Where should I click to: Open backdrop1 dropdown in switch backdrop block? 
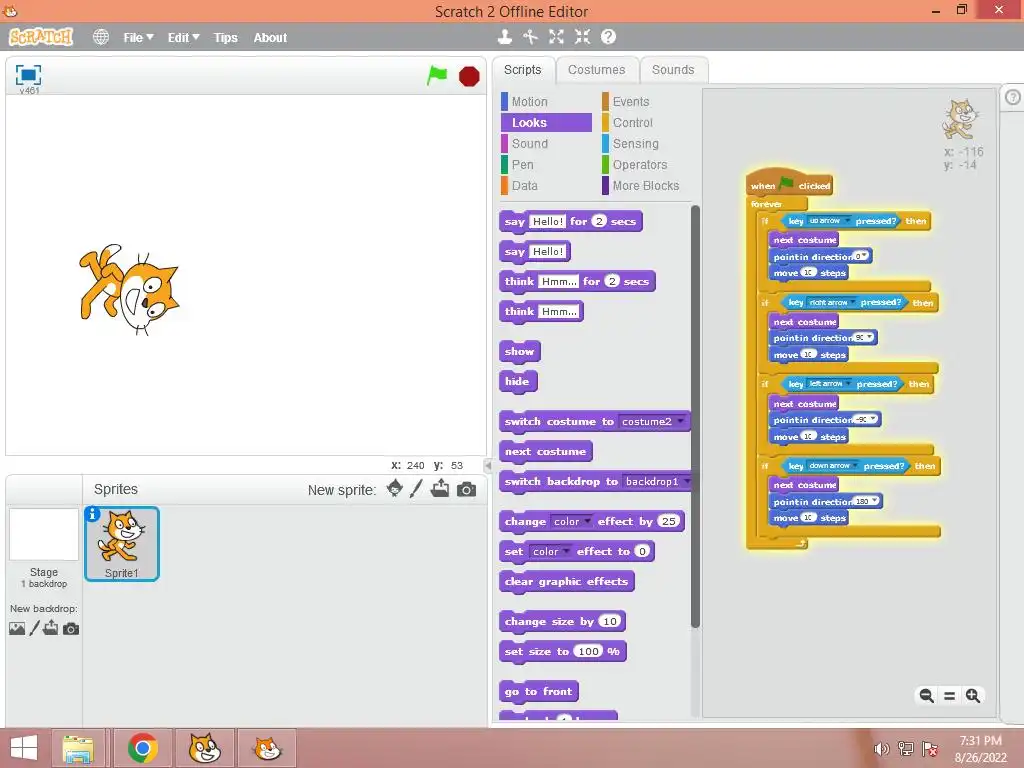coord(656,481)
